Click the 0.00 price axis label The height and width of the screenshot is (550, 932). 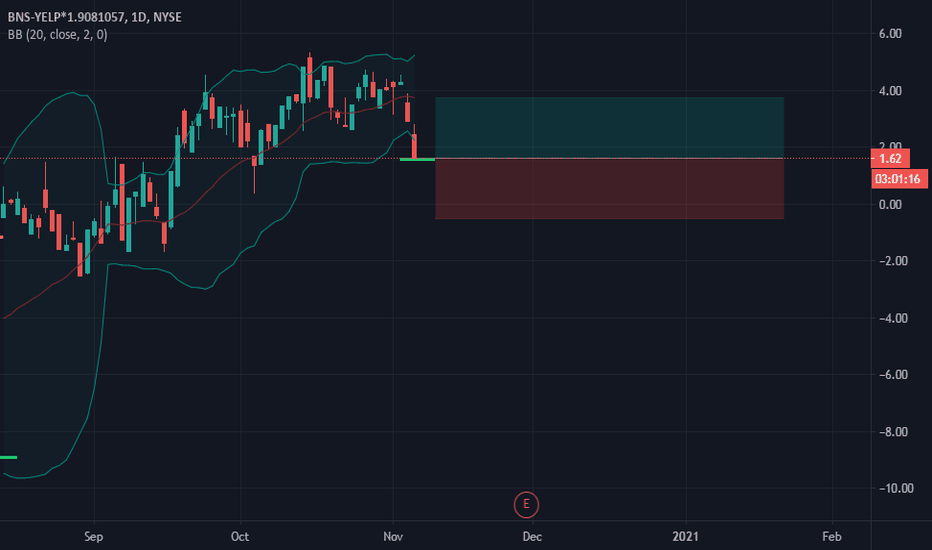click(x=890, y=205)
